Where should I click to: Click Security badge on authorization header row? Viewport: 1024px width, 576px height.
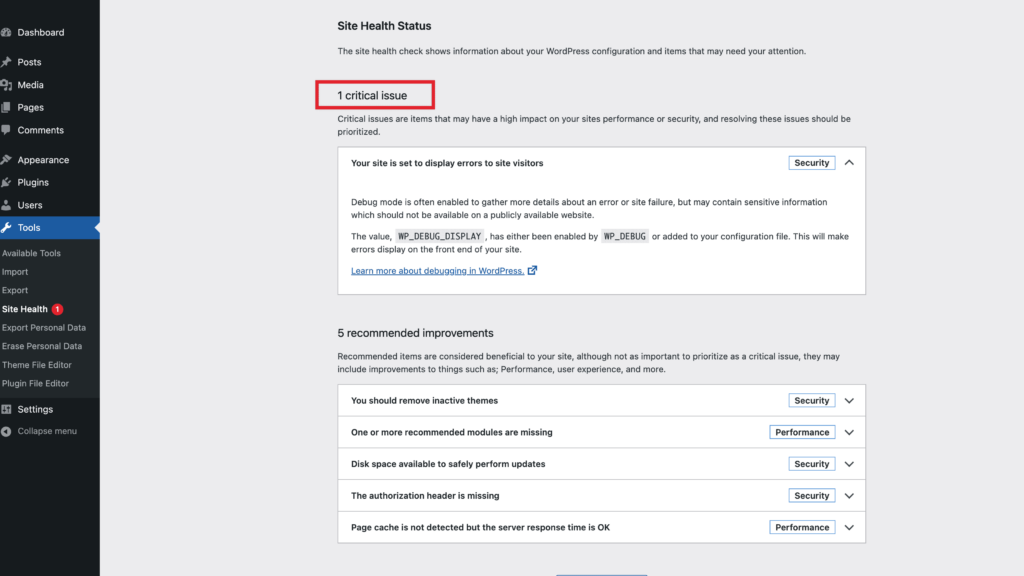pyautogui.click(x=812, y=496)
